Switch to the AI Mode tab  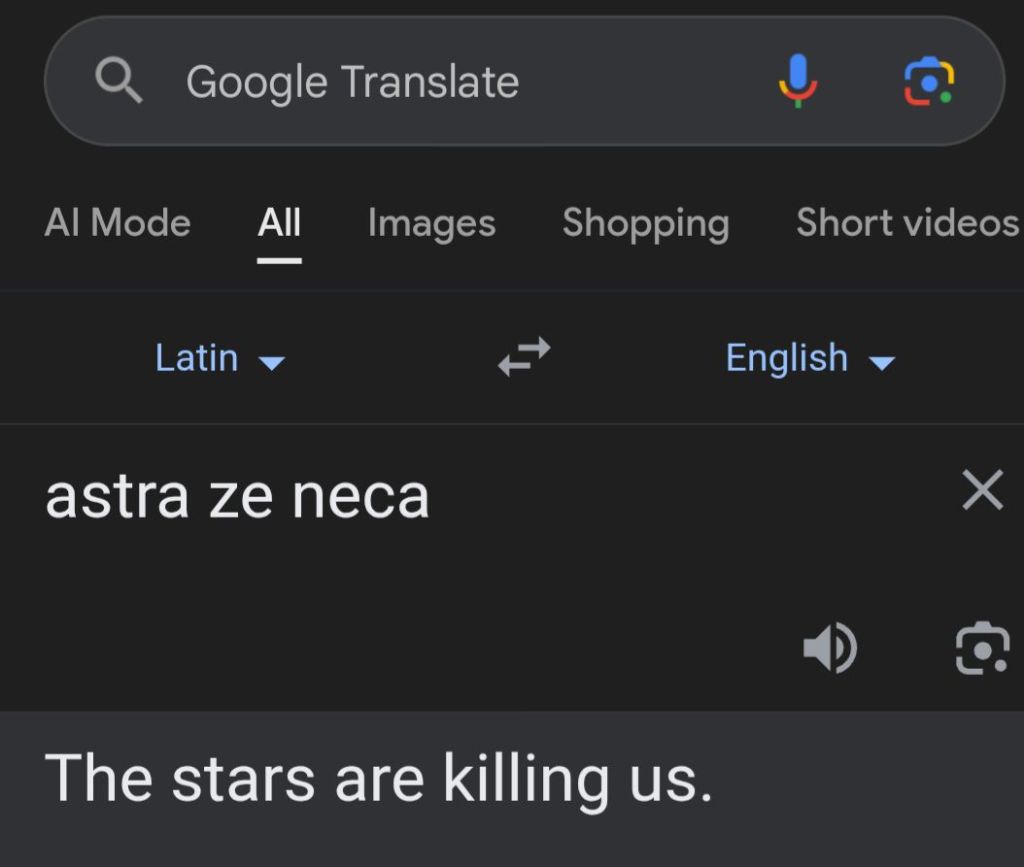(x=117, y=223)
